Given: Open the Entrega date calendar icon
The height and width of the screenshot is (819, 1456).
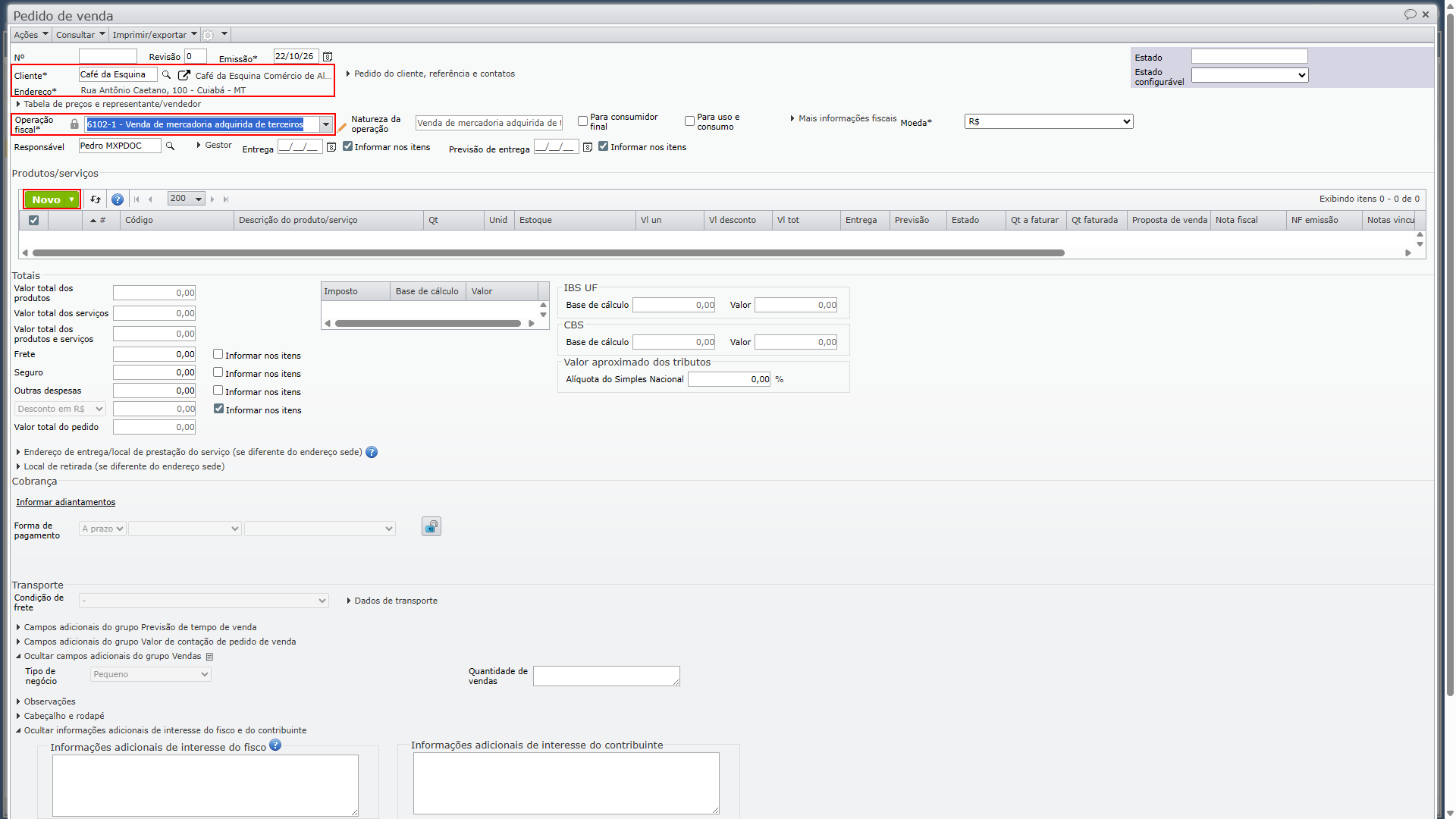Looking at the screenshot, I should [331, 147].
